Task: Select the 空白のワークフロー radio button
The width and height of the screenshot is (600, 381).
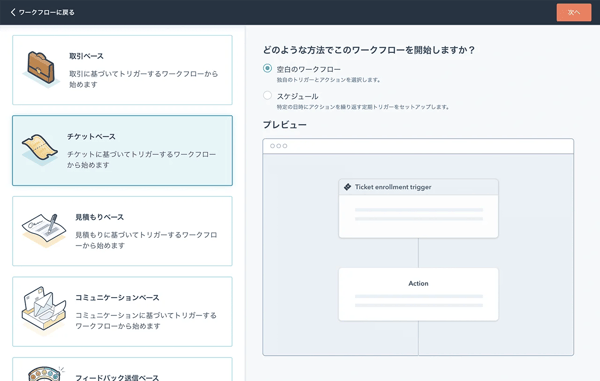Action: (267, 68)
